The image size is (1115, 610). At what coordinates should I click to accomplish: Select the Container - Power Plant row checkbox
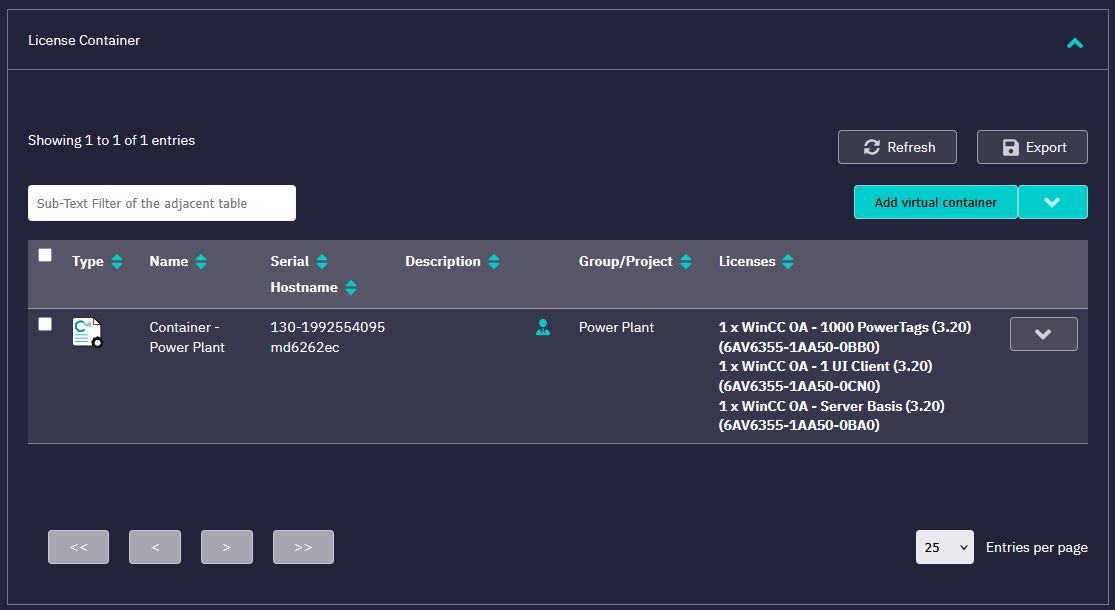point(45,324)
